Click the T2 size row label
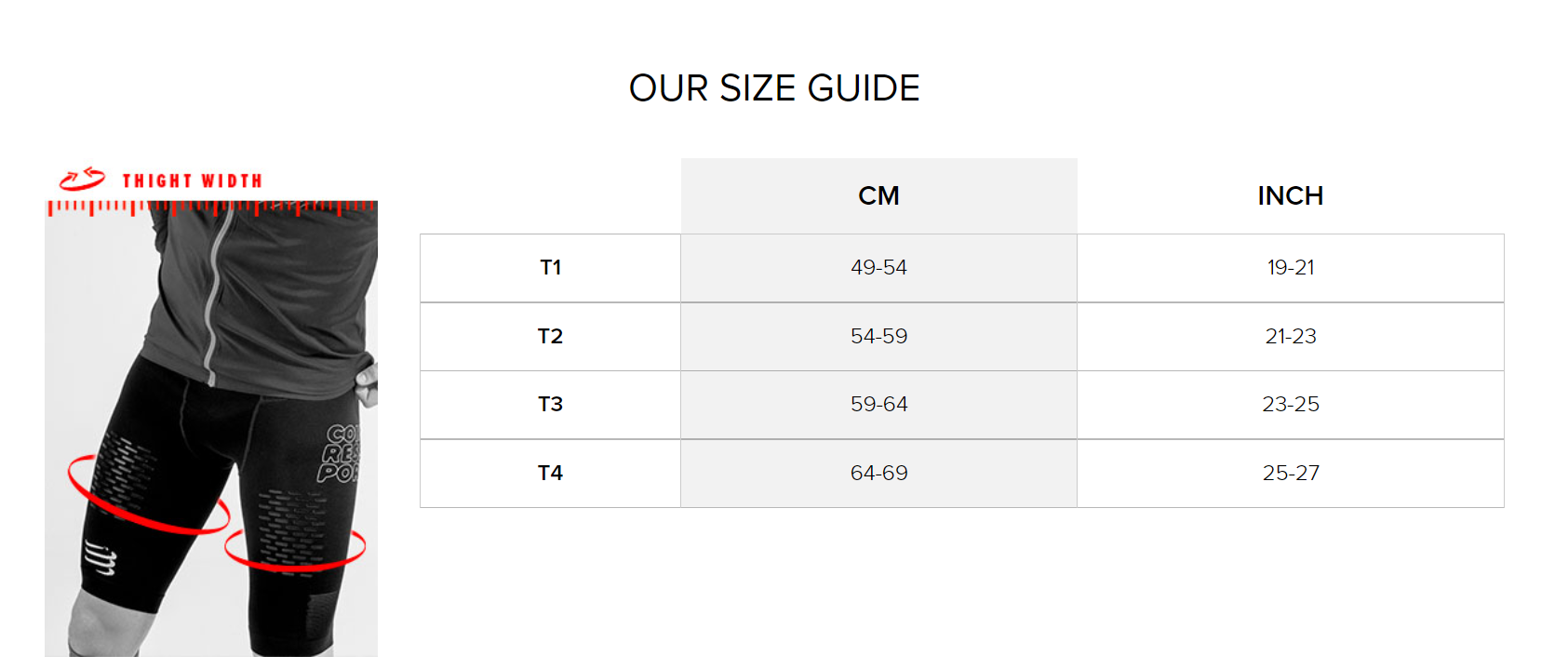The height and width of the screenshot is (669, 1568). 550,337
